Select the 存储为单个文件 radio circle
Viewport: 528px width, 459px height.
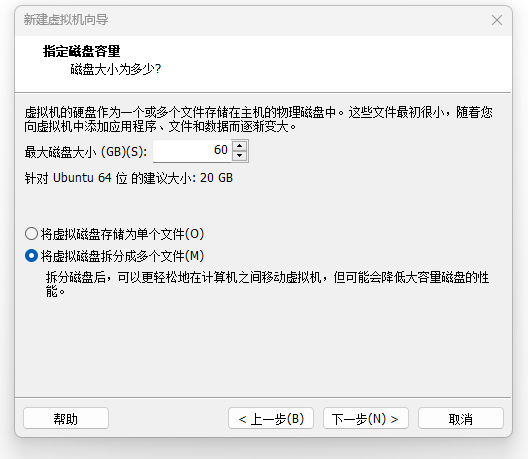pos(31,233)
